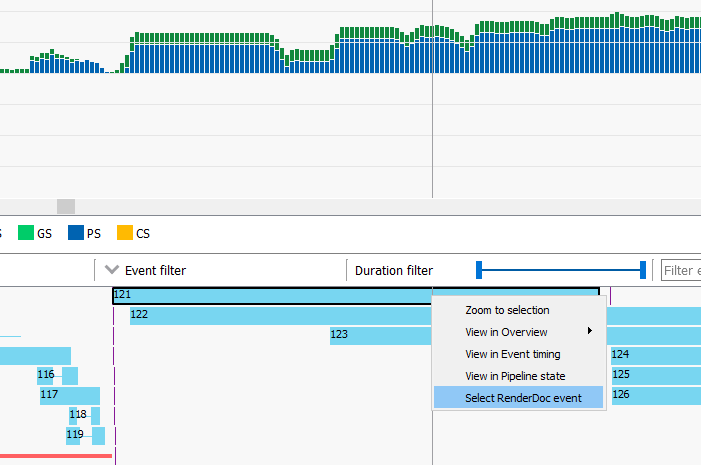Click right handle of Duration filter slider
The image size is (701, 465).
643,270
